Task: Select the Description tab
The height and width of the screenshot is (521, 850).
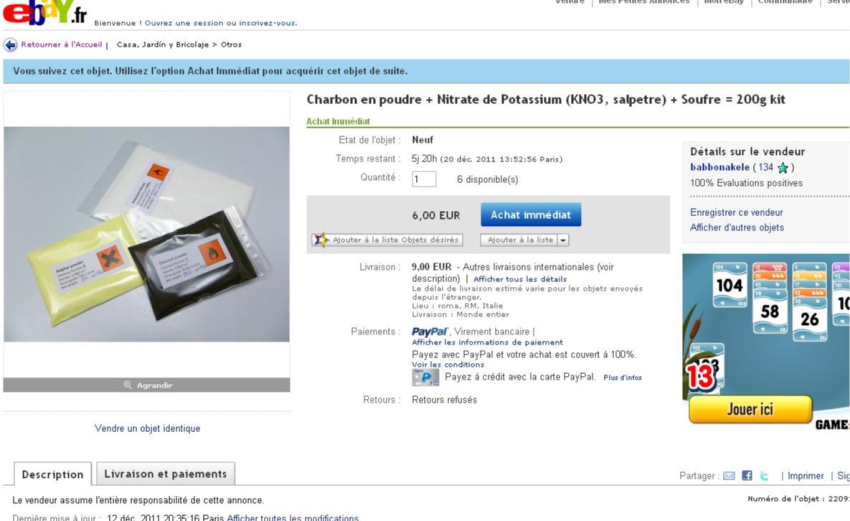Action: click(x=53, y=474)
